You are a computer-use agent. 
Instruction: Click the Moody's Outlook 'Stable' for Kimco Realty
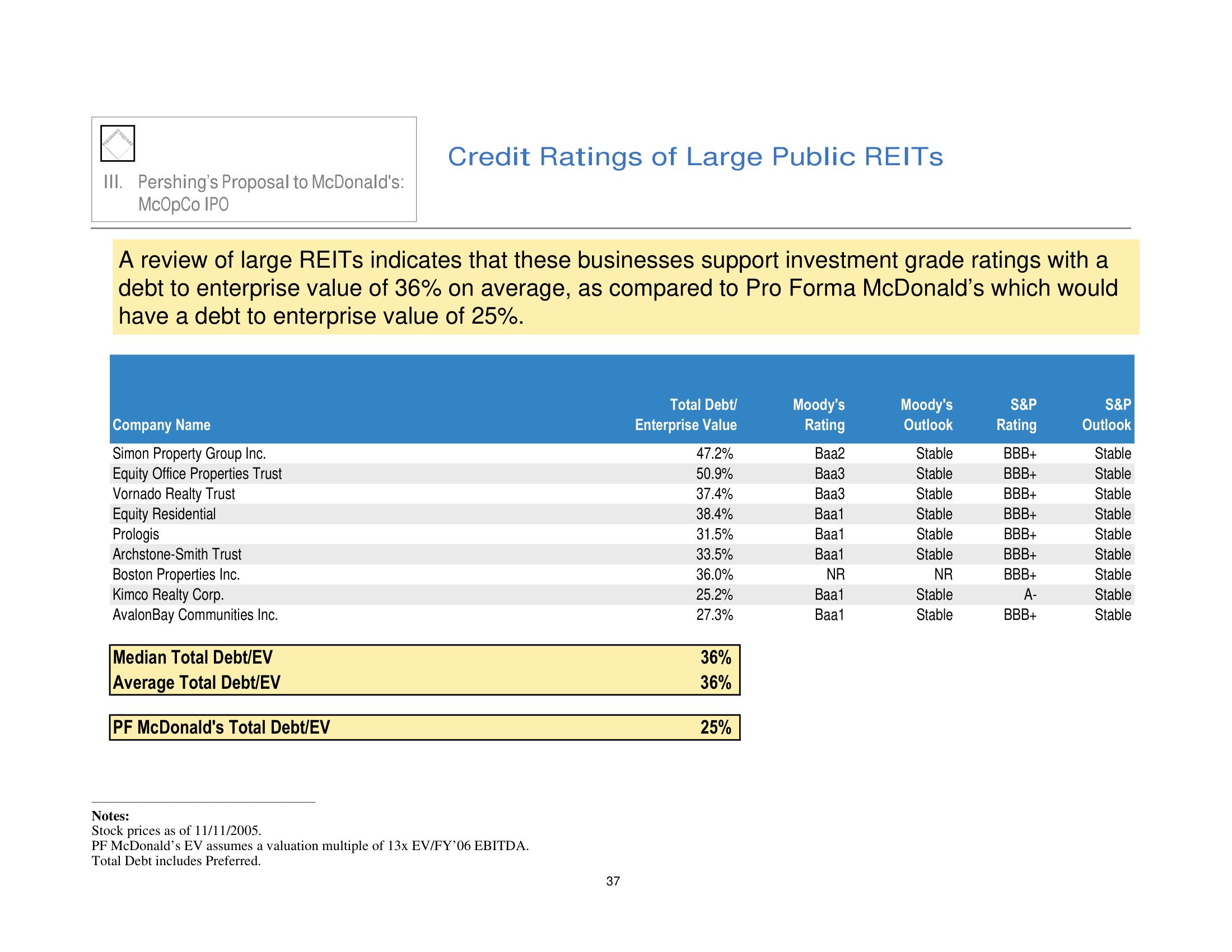point(934,595)
